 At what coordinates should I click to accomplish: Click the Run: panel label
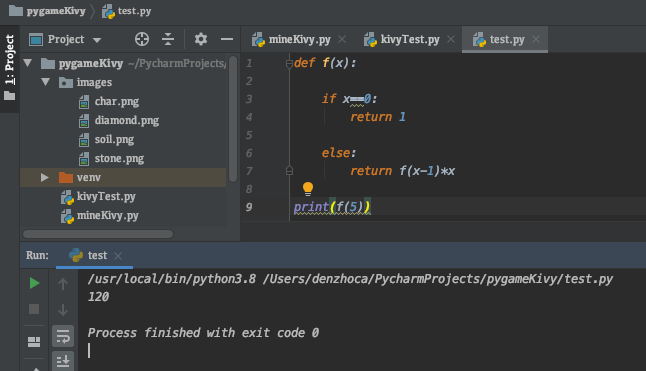coord(37,255)
